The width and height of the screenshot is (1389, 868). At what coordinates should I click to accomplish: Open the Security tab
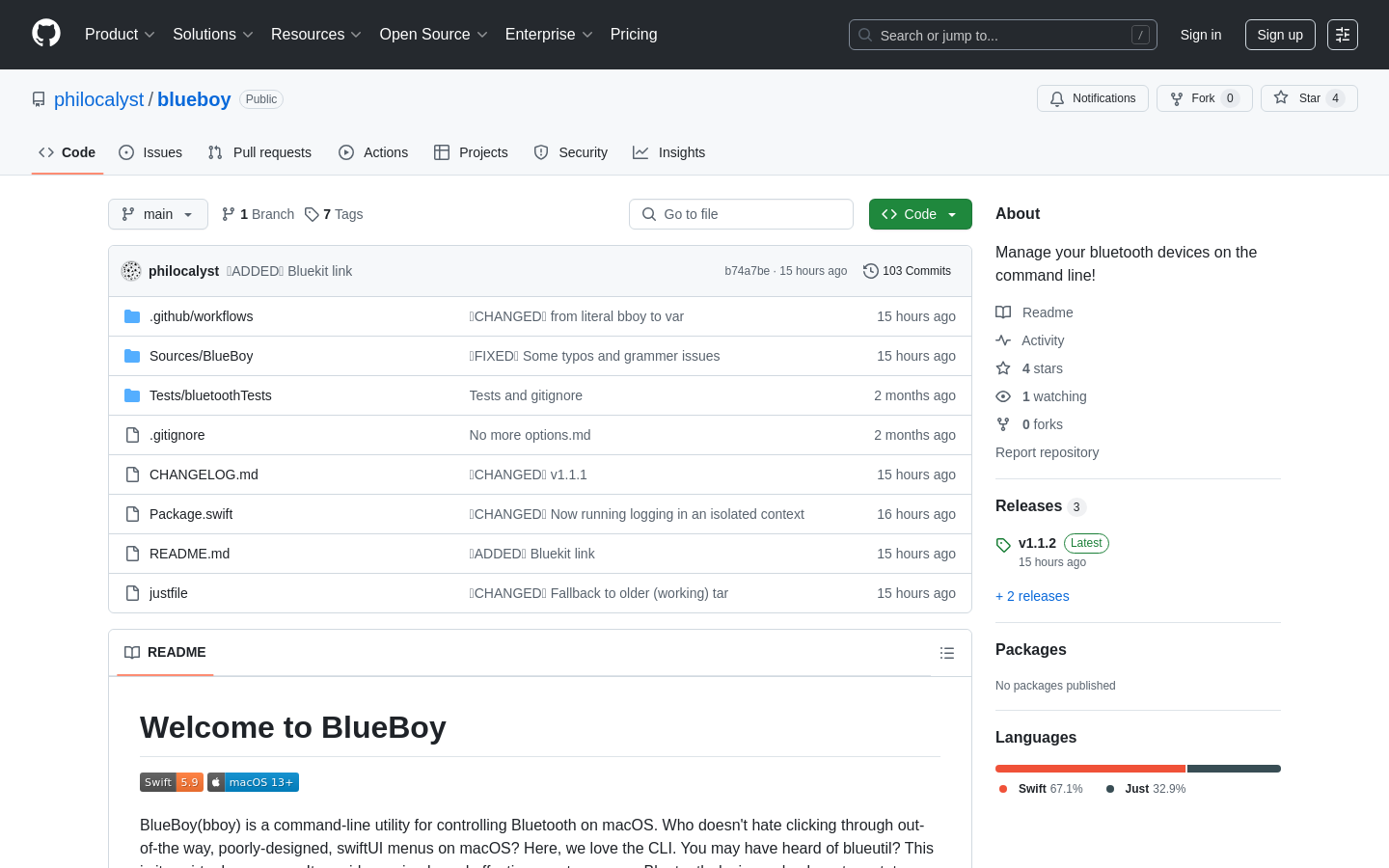[571, 152]
